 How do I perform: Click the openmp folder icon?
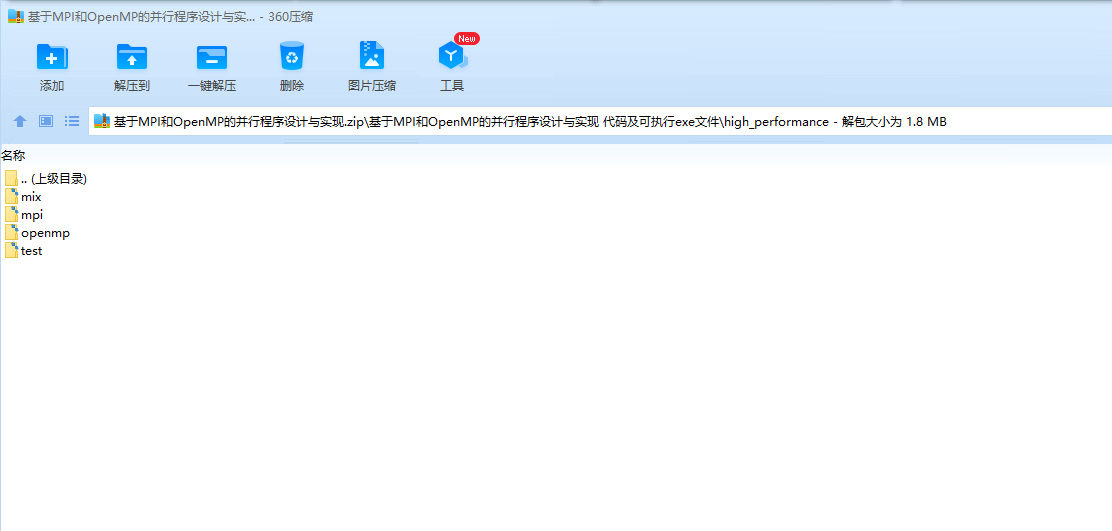(11, 232)
